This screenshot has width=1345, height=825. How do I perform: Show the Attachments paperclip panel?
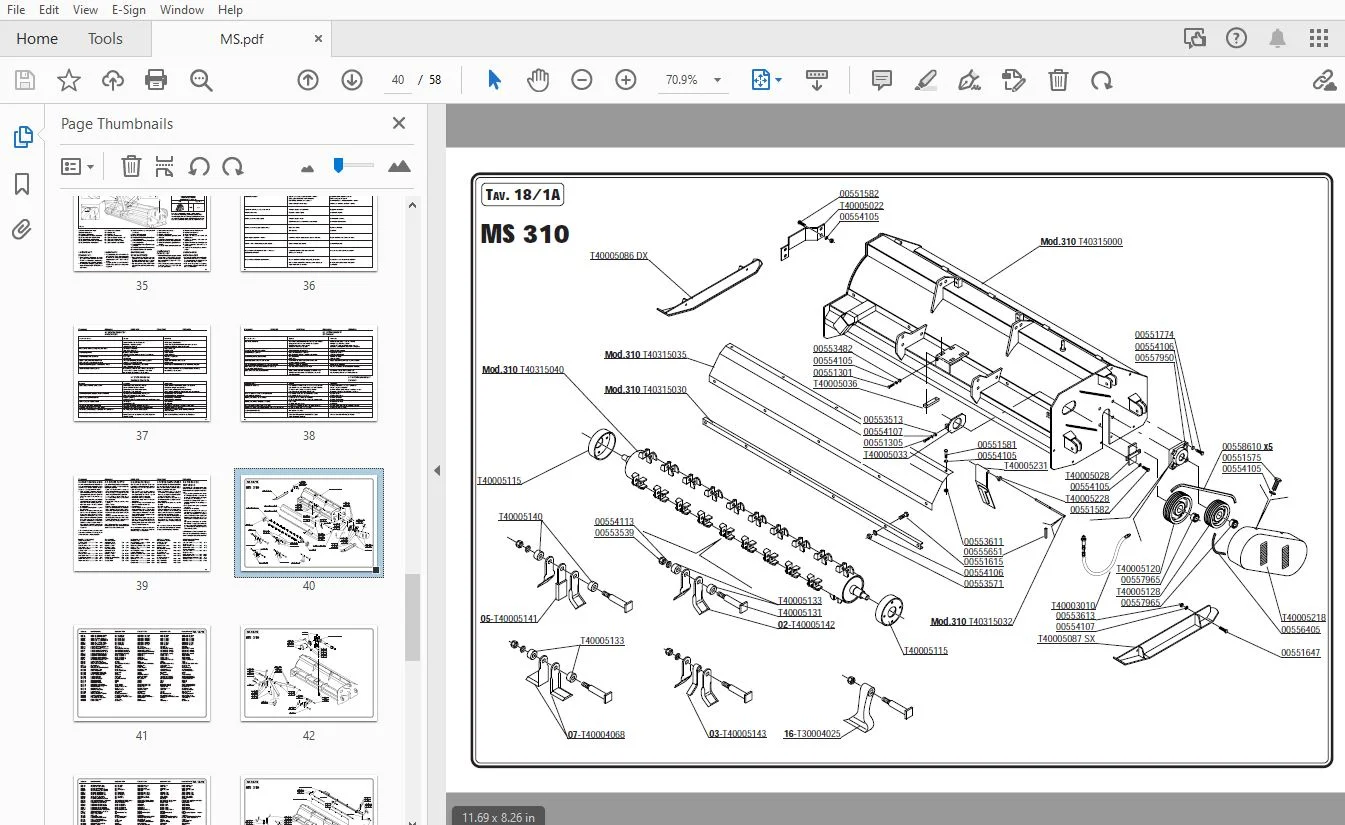(22, 230)
